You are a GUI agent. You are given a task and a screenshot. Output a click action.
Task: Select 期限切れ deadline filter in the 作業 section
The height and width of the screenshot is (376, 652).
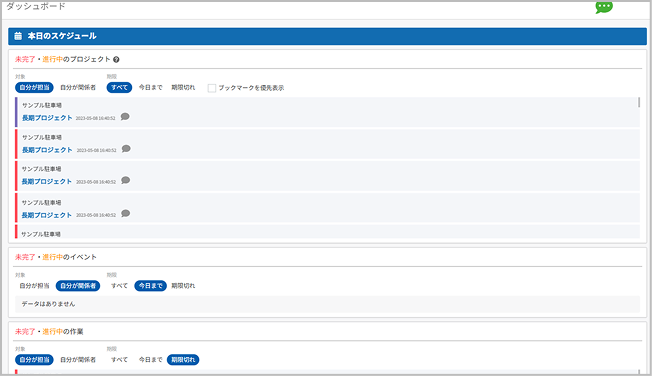click(x=183, y=359)
